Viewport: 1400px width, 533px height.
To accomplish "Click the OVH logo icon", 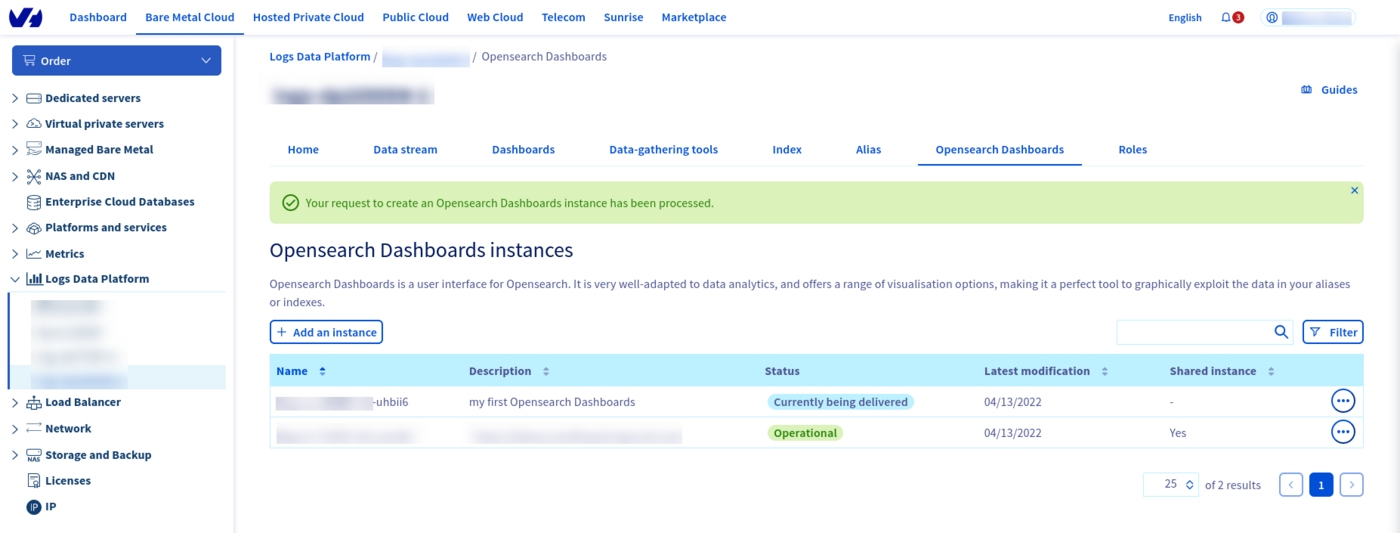I will 26,17.
